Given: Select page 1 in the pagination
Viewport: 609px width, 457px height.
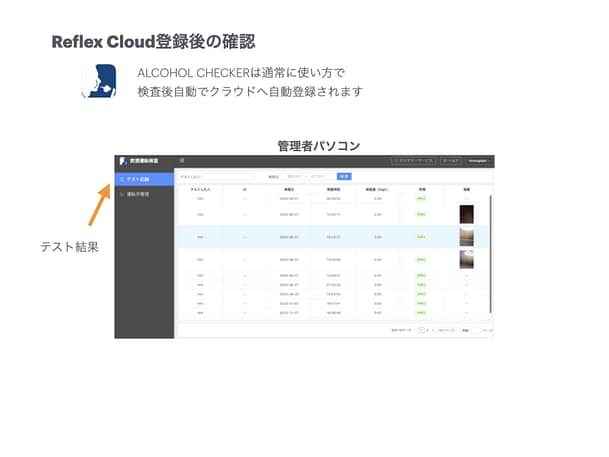Looking at the screenshot, I should click(421, 330).
